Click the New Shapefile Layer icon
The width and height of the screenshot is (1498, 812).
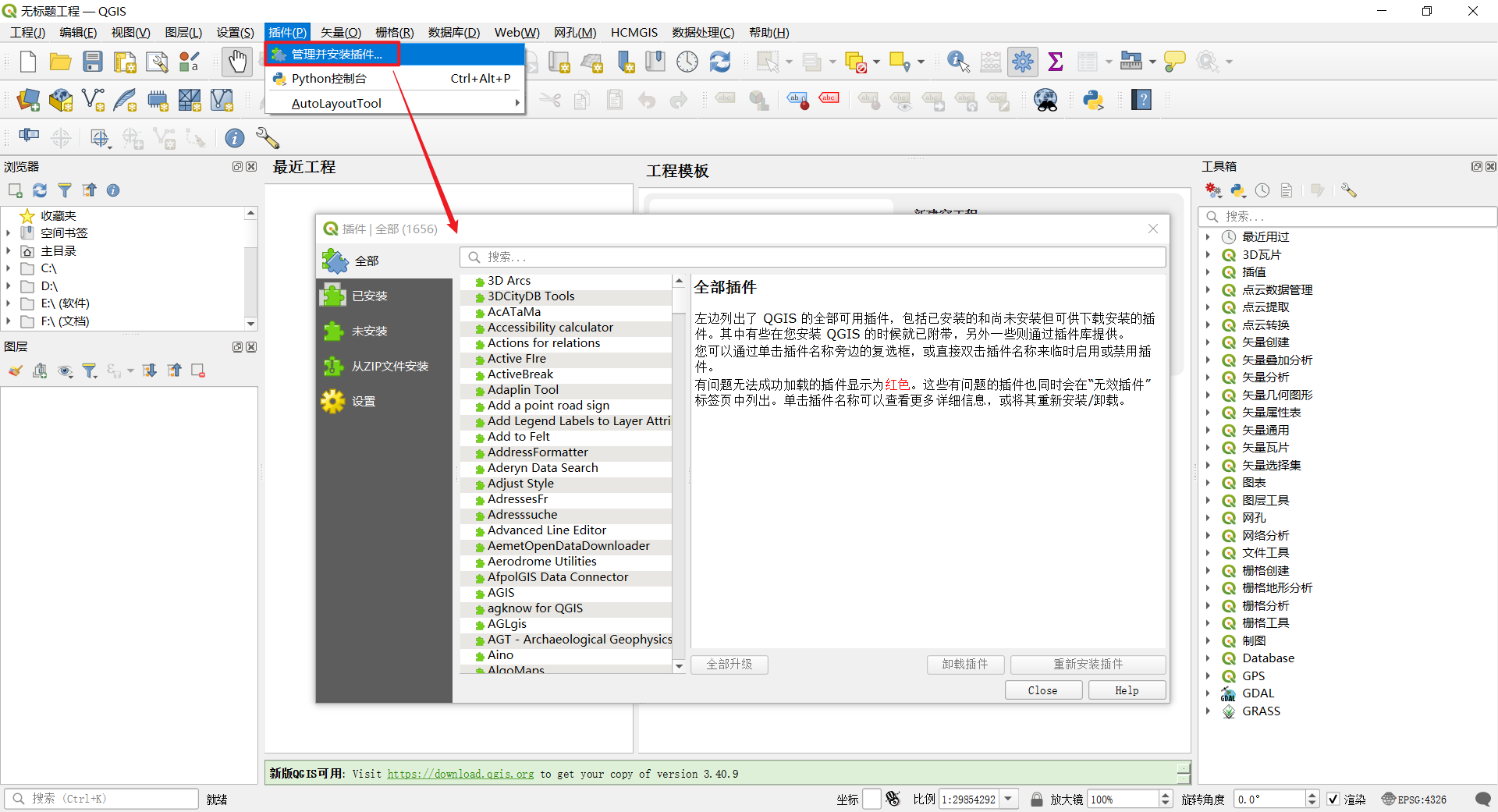[x=93, y=100]
